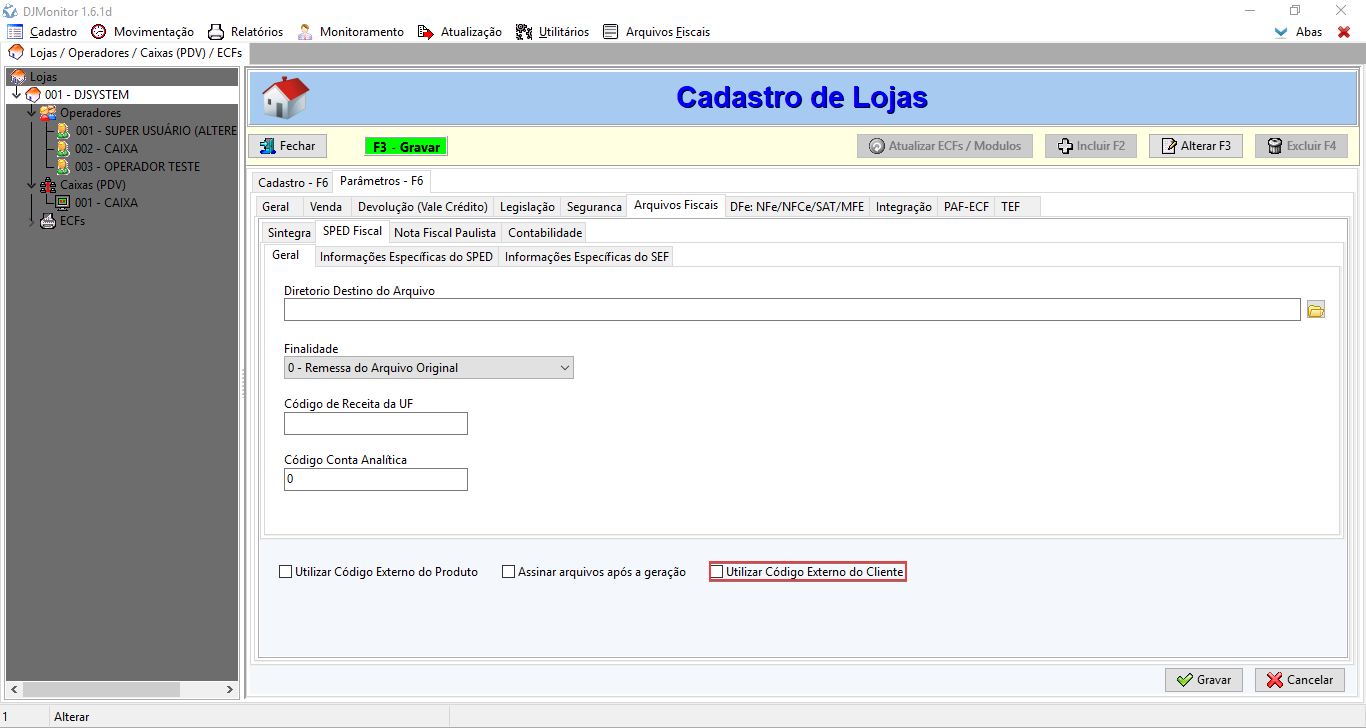Click the red X icon beside Abas
Image resolution: width=1366 pixels, height=728 pixels.
pos(1343,32)
